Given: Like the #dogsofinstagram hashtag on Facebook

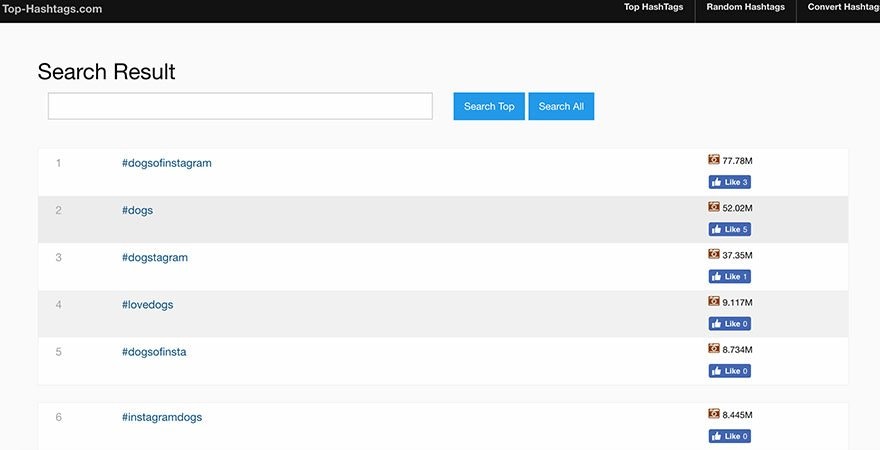Looking at the screenshot, I should coord(729,182).
